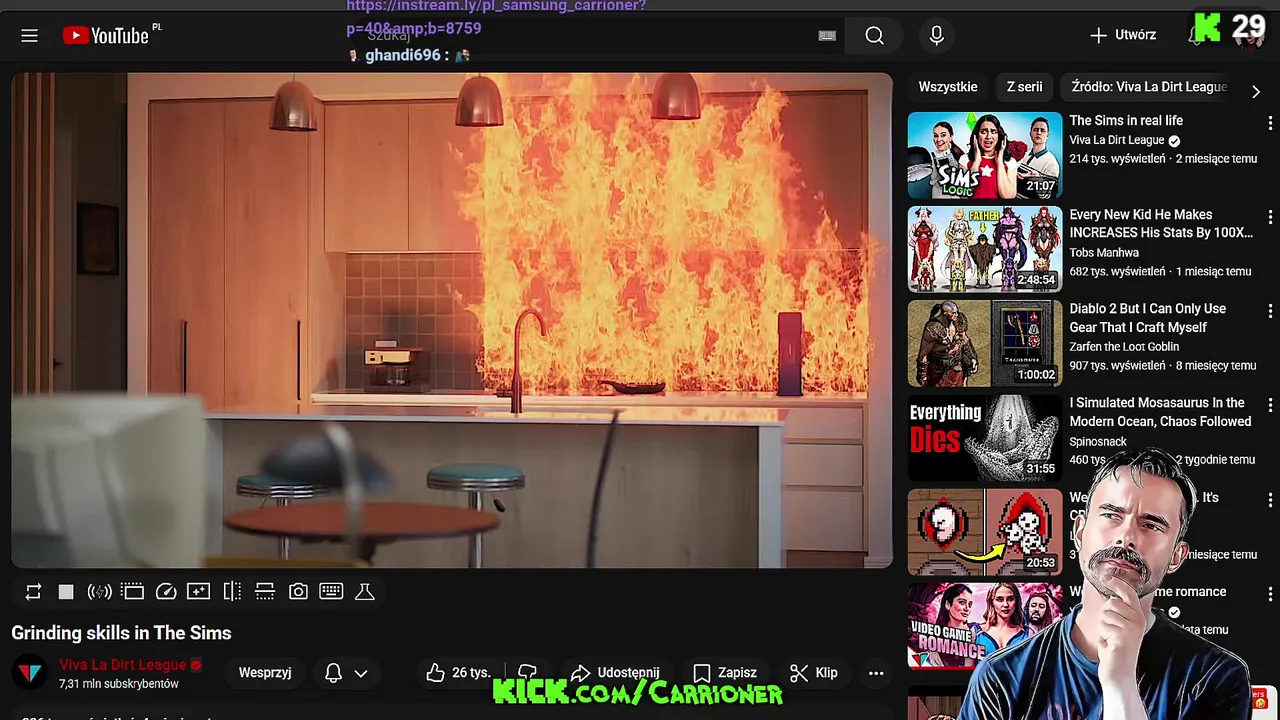This screenshot has width=1280, height=720.
Task: Click 'Grinding skills in The Sims' title
Action: pos(121,633)
